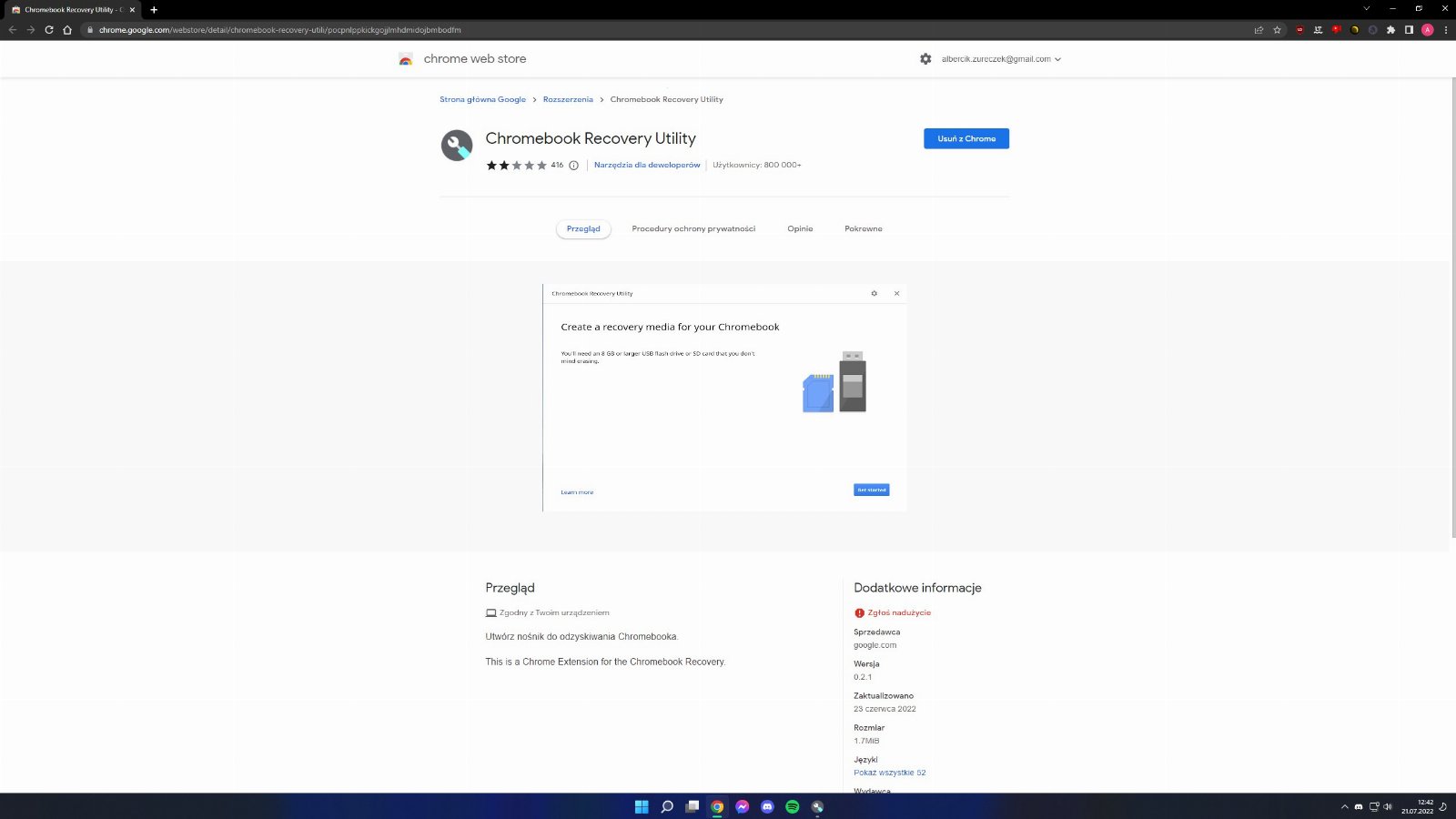Screen dimensions: 1456x819
Task: Open the volume control in system tray
Action: [x=1388, y=806]
